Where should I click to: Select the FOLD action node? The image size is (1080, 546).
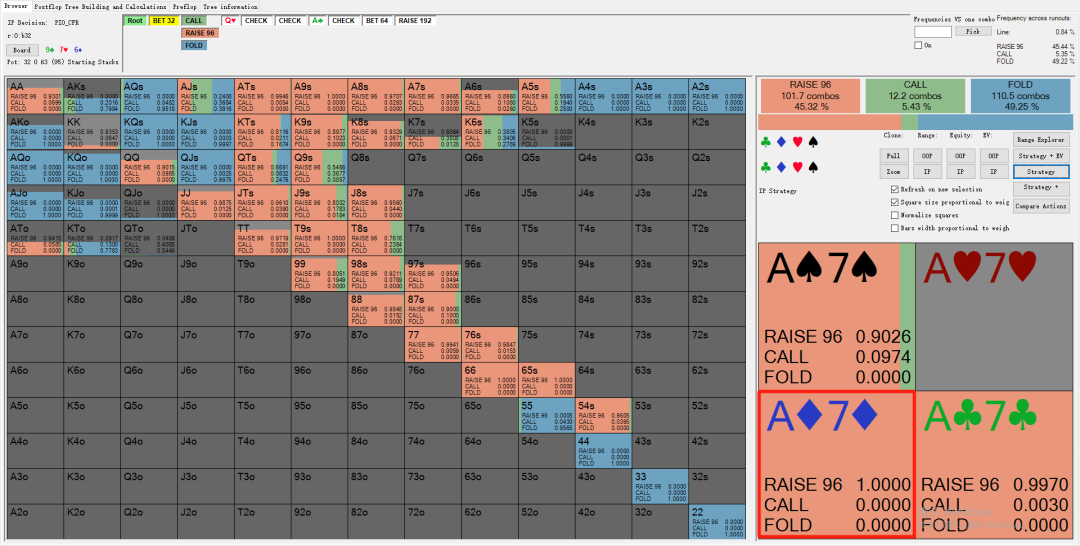[x=195, y=45]
